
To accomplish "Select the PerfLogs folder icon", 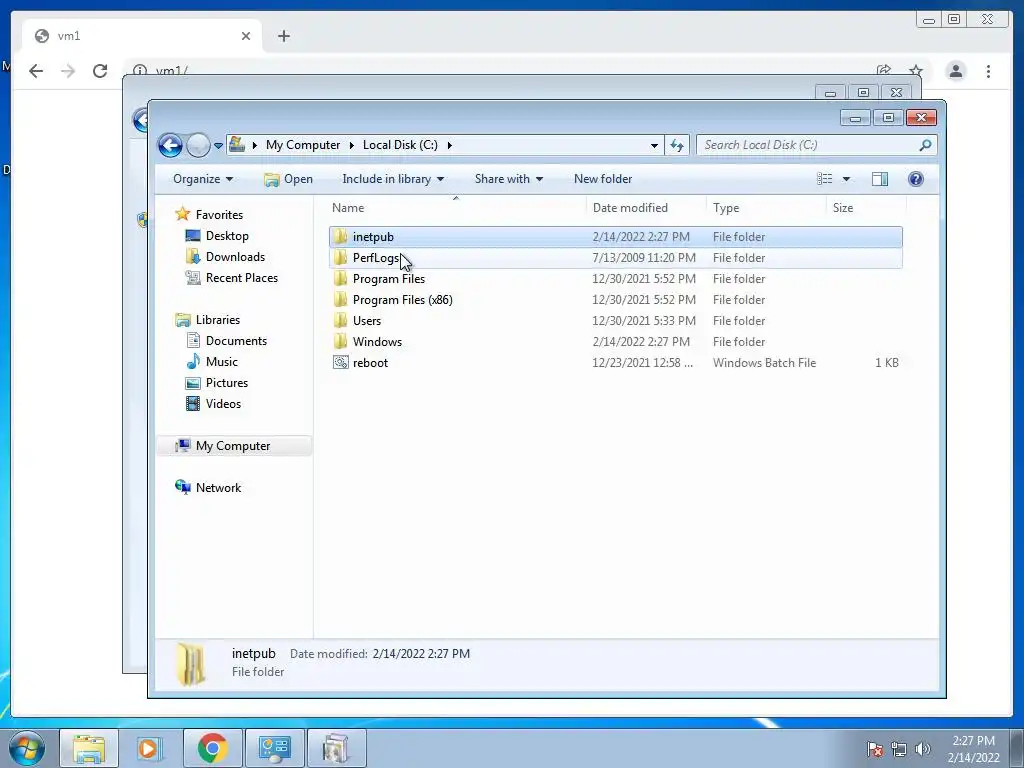I will pyautogui.click(x=340, y=258).
